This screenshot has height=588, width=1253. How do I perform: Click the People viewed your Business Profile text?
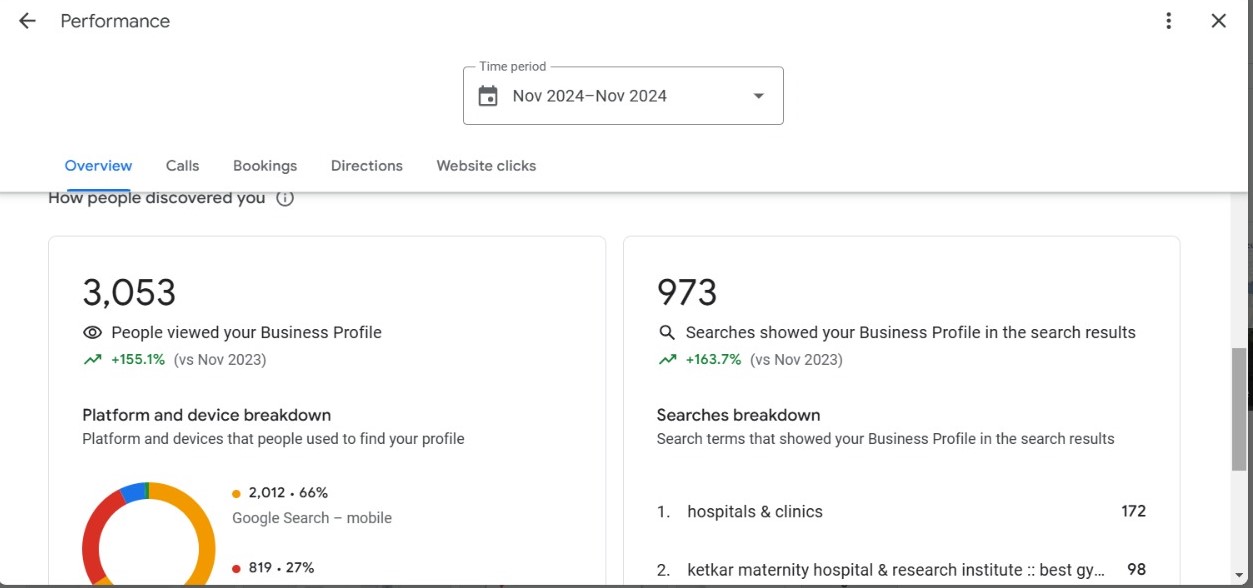point(246,333)
